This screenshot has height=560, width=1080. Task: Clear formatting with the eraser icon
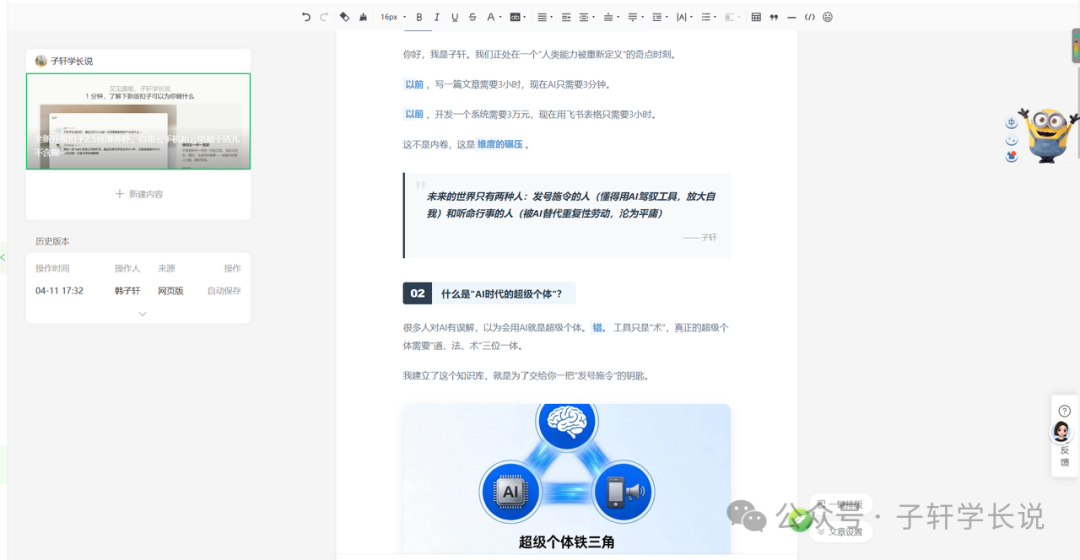[x=344, y=17]
